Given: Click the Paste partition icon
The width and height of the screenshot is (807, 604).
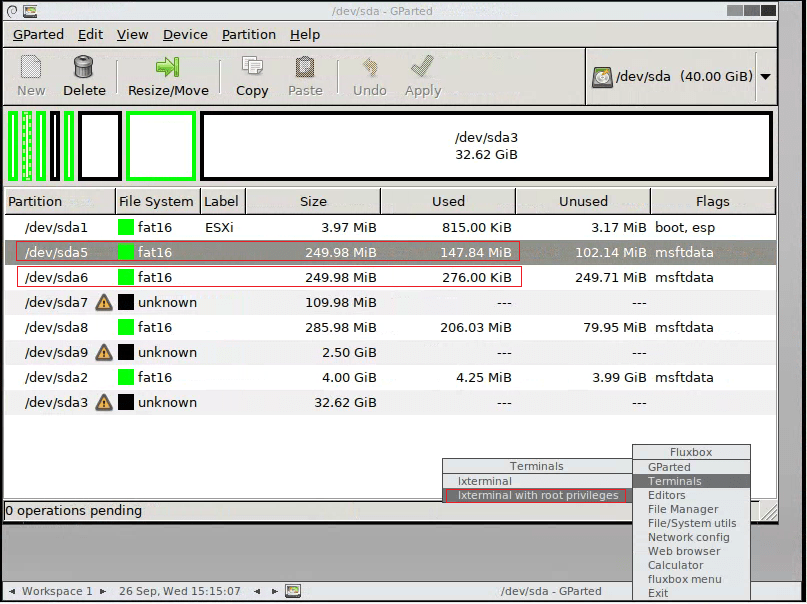Looking at the screenshot, I should 305,75.
